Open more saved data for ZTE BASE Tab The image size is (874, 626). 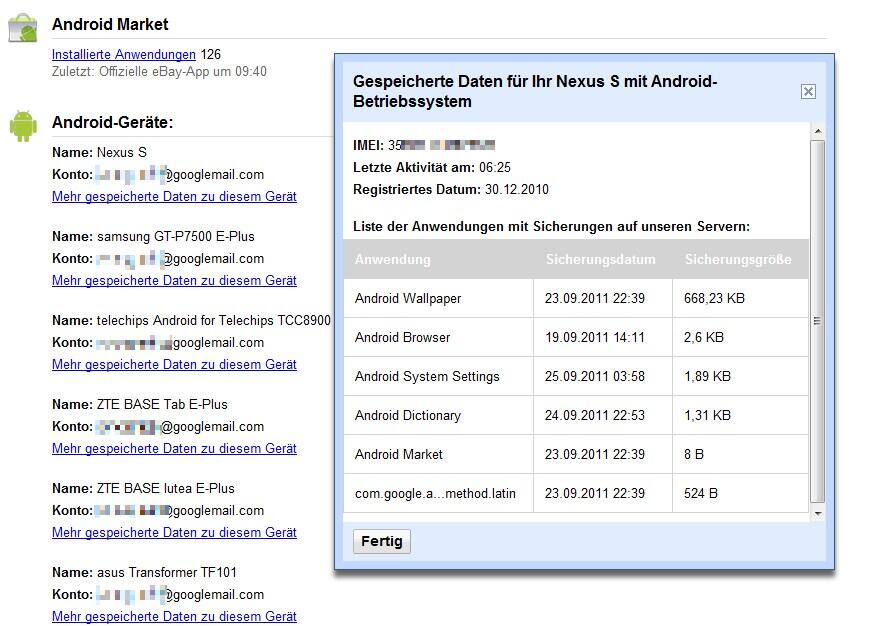[174, 449]
